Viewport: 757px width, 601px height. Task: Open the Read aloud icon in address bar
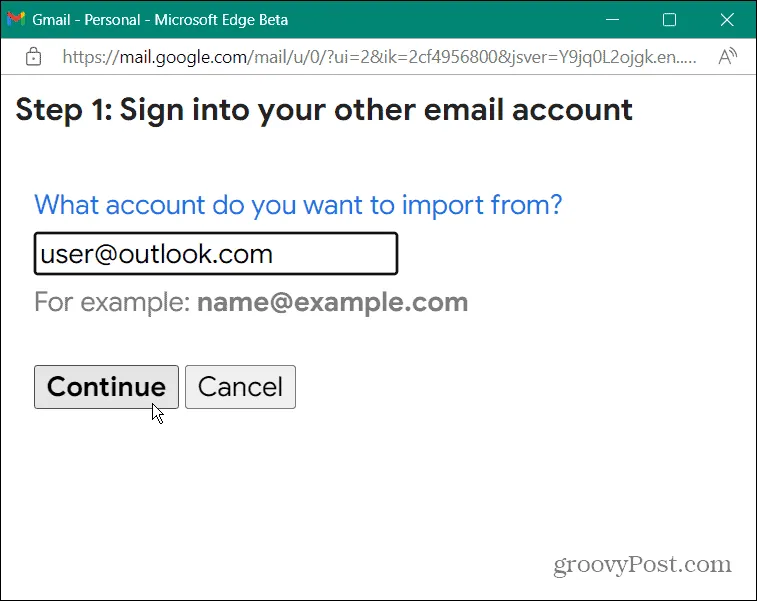pyautogui.click(x=728, y=57)
